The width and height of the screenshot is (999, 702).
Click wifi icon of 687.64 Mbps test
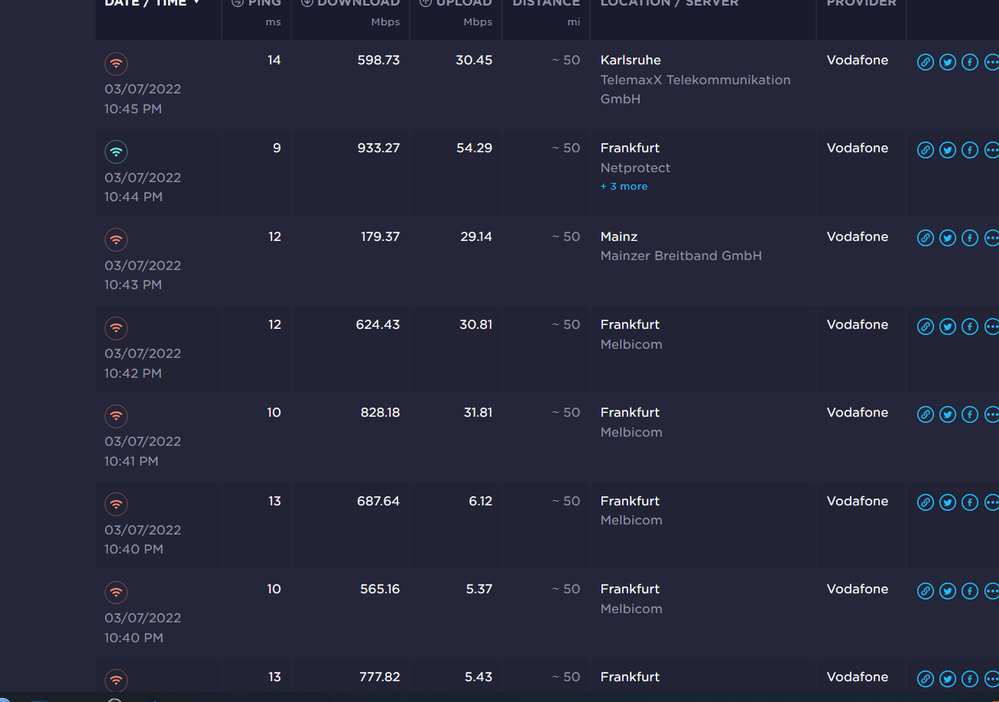coord(116,504)
